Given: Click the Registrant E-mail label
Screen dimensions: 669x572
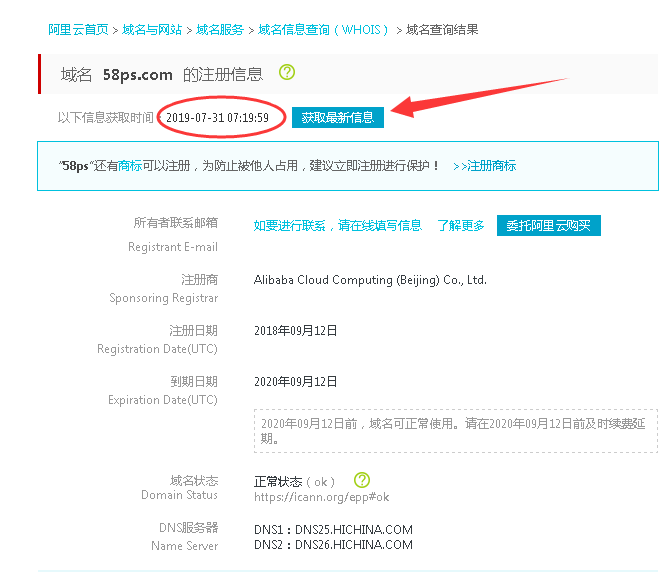Looking at the screenshot, I should tap(173, 247).
